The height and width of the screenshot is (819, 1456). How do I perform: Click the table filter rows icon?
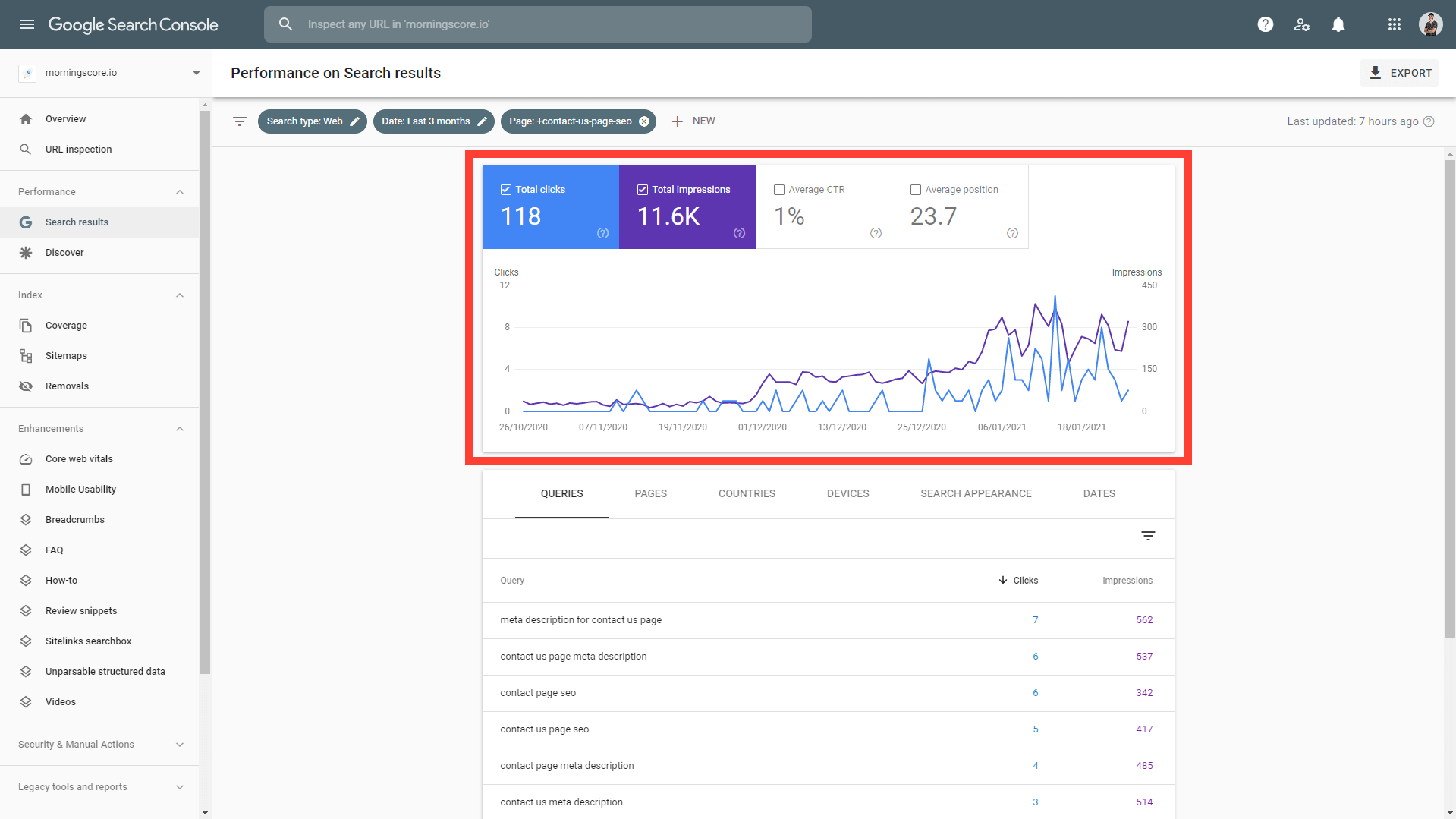[x=1148, y=536]
